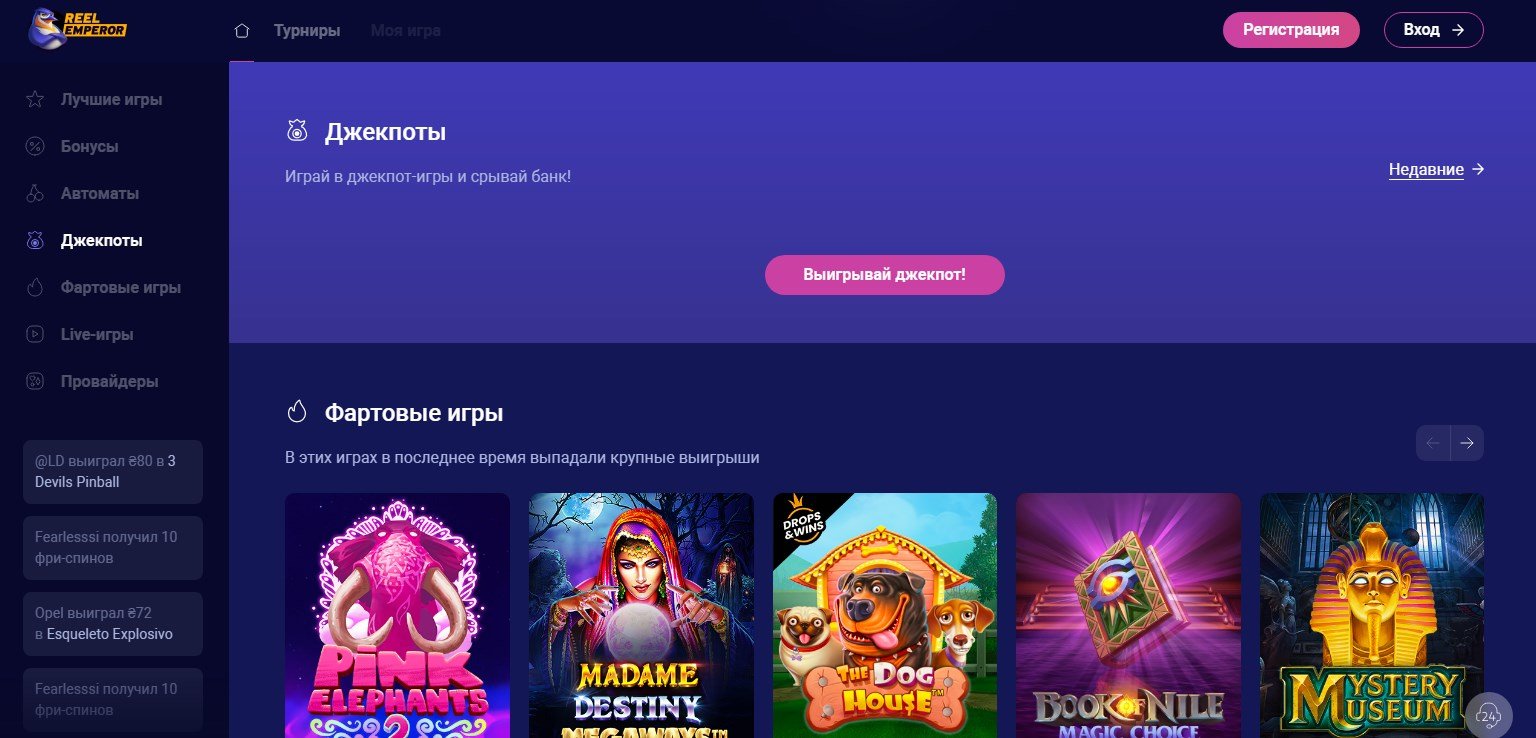The height and width of the screenshot is (738, 1536).
Task: Open the Pink Elephants 2 game thumbnail
Action: [397, 615]
